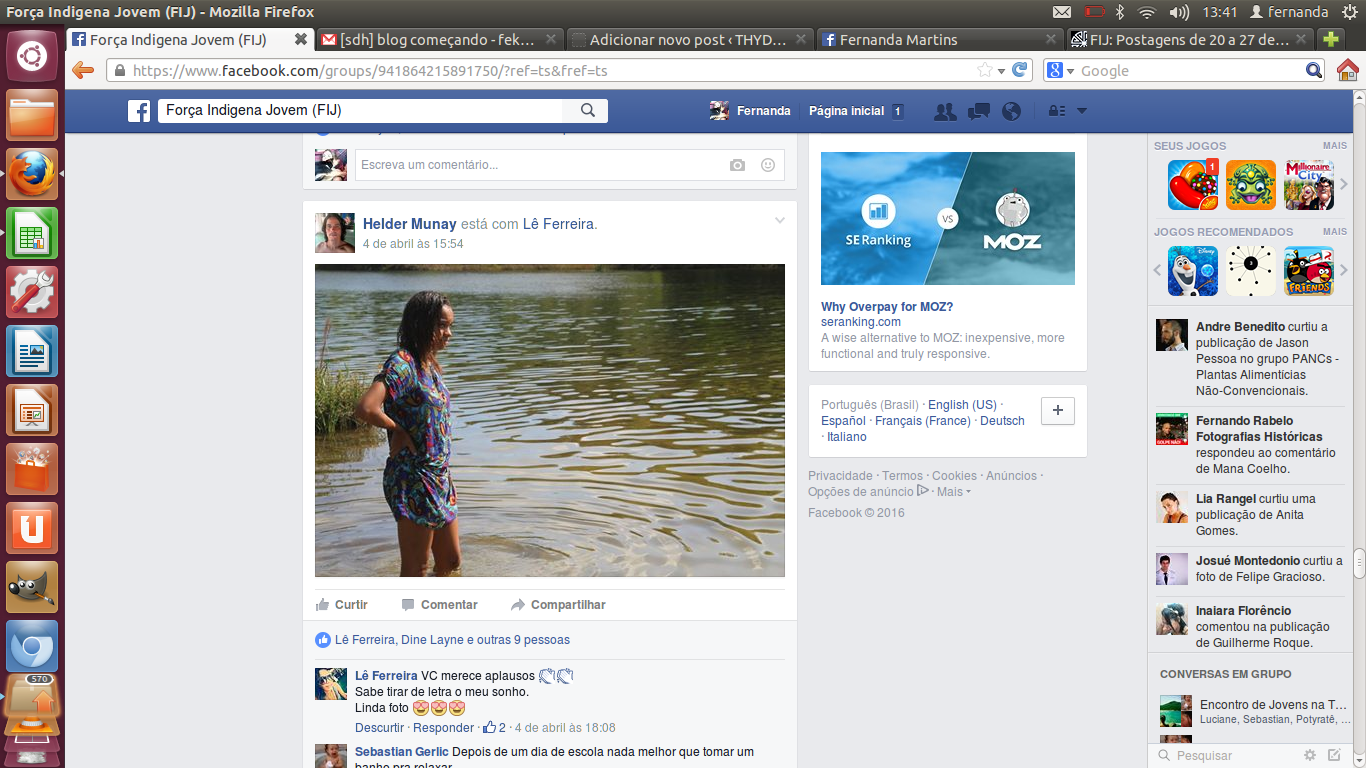Click Comentar on the post

tap(440, 605)
